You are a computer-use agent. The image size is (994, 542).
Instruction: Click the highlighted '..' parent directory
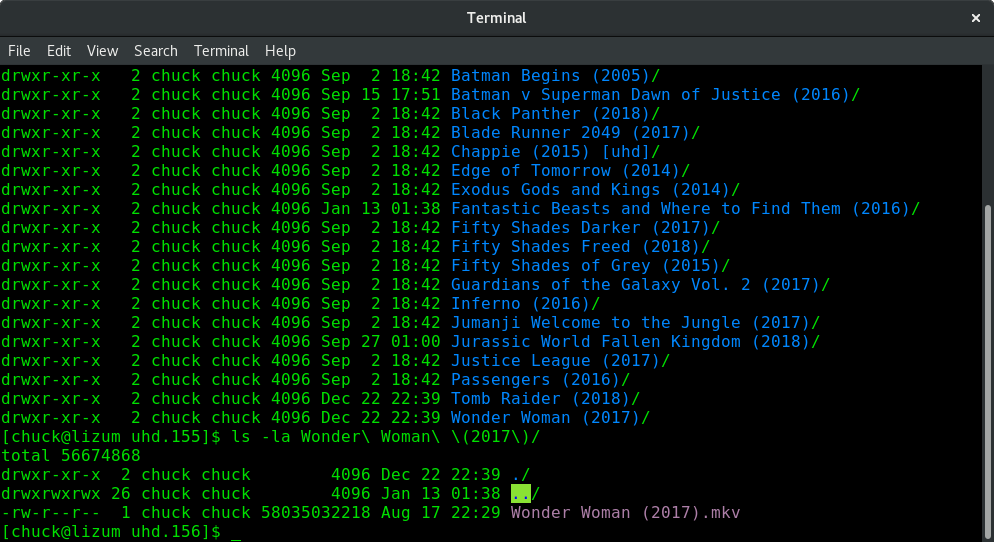(520, 494)
